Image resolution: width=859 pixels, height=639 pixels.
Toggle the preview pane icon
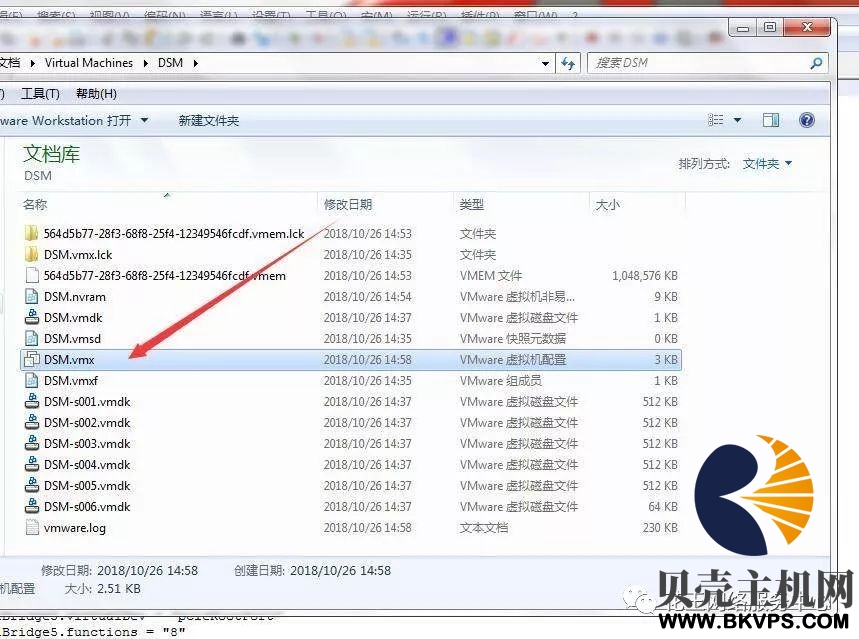pos(771,120)
